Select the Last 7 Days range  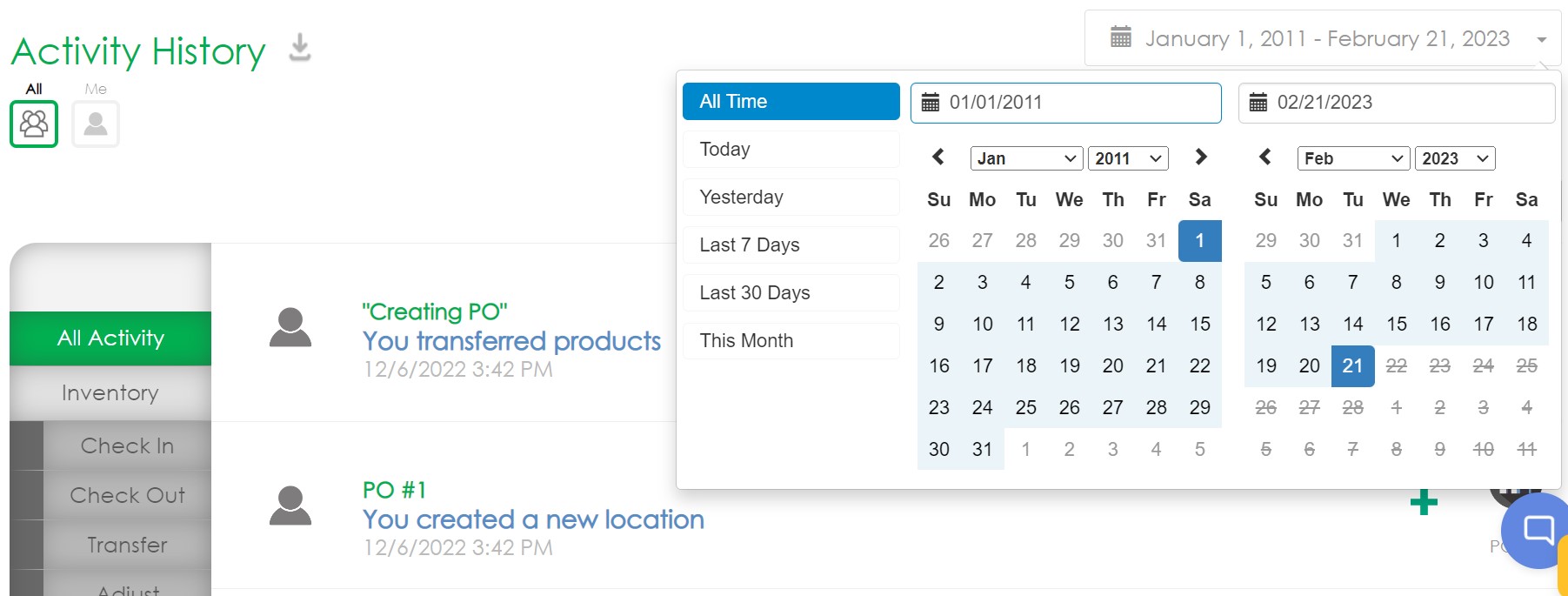791,245
